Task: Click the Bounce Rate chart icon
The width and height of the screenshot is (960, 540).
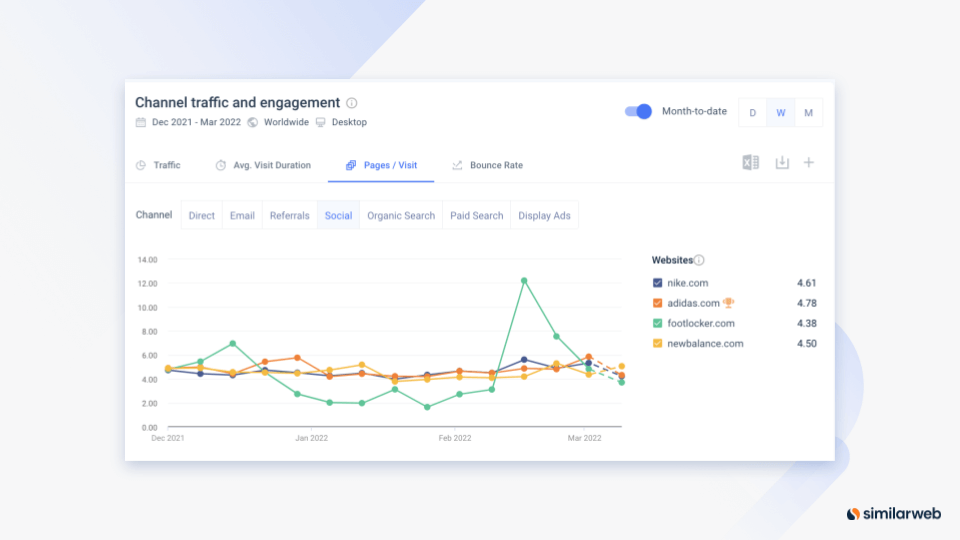Action: (x=457, y=165)
